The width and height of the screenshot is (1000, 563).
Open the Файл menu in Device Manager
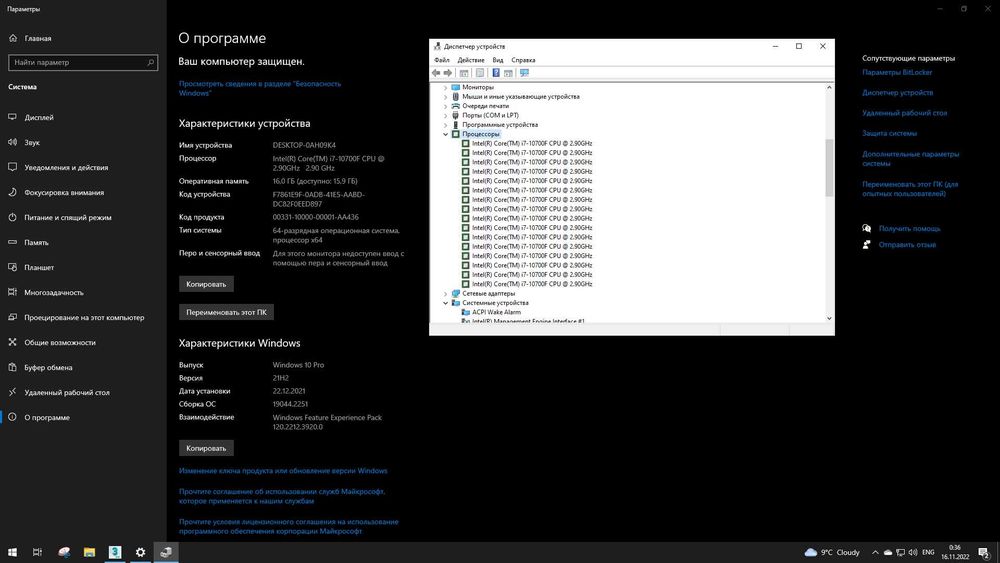pos(441,60)
